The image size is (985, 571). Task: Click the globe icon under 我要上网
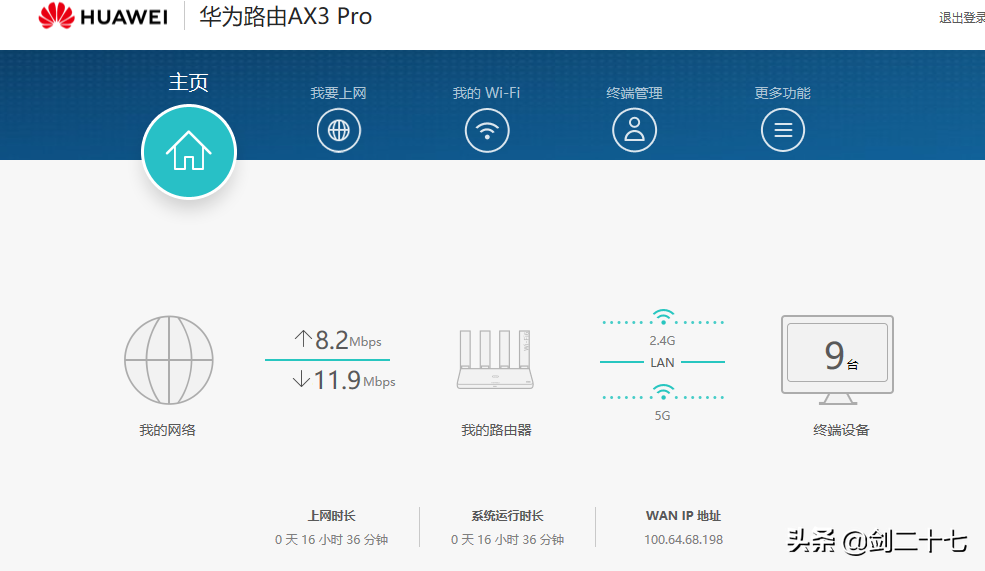point(339,131)
